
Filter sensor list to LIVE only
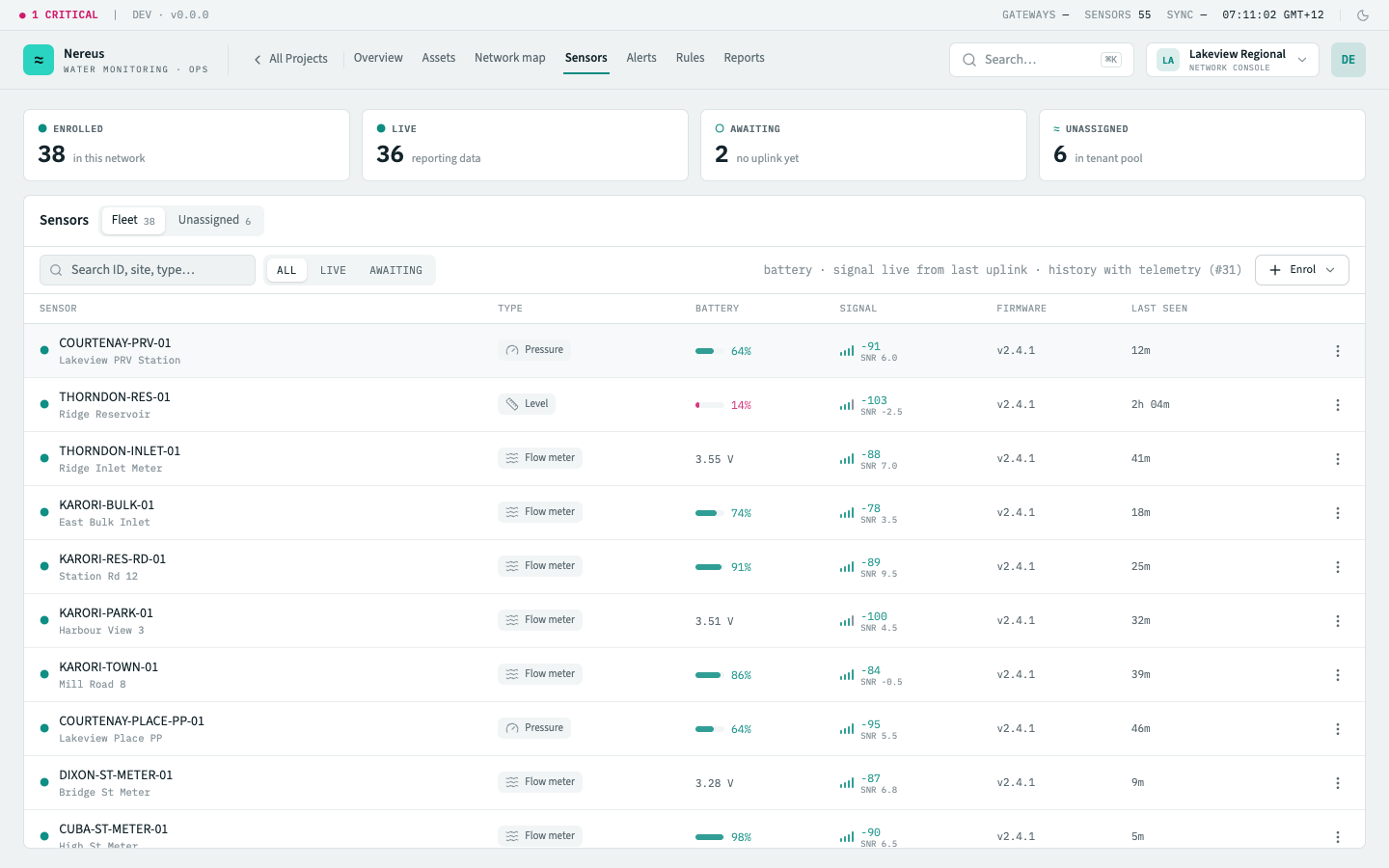pos(333,270)
